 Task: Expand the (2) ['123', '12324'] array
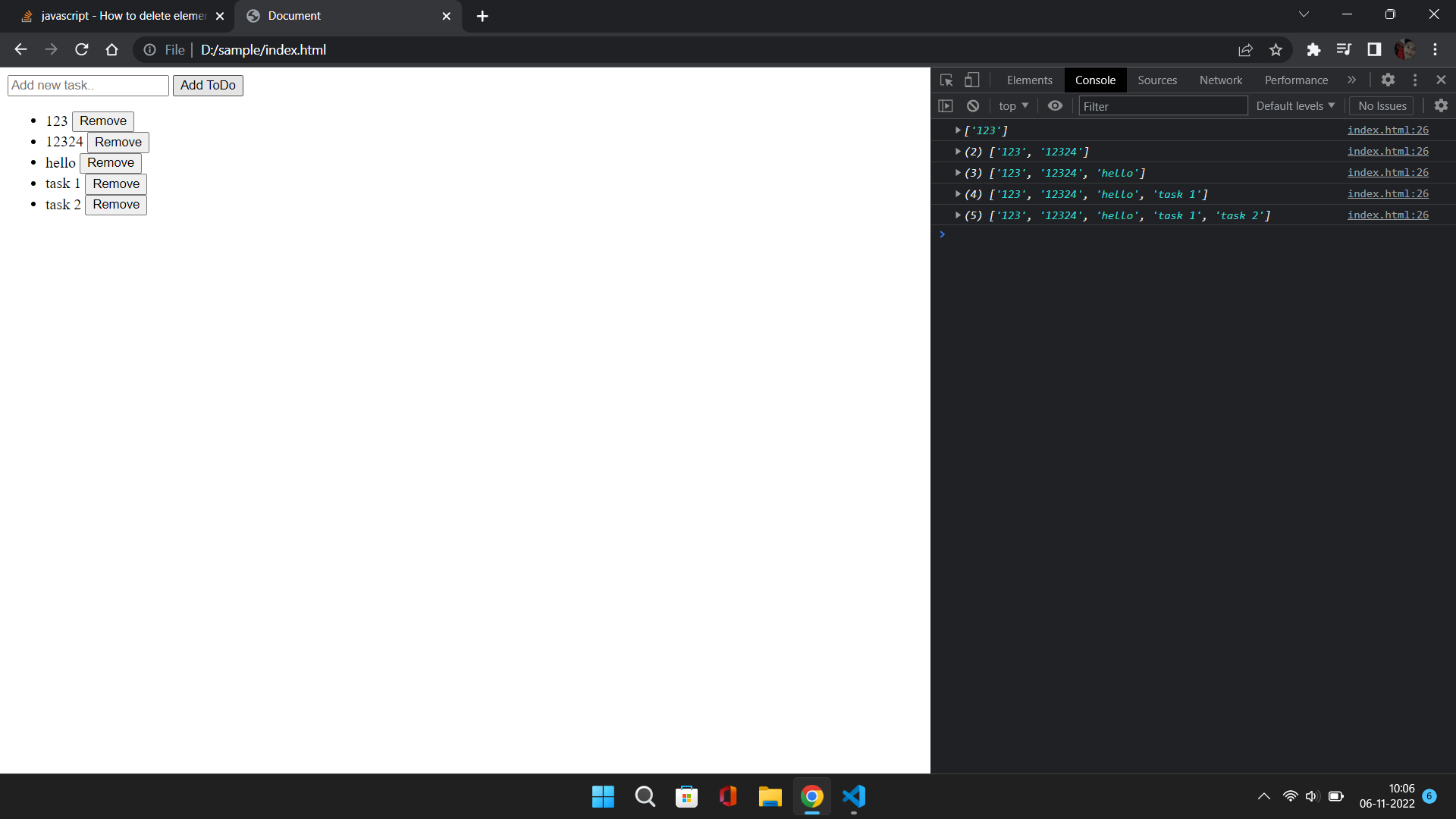(958, 151)
